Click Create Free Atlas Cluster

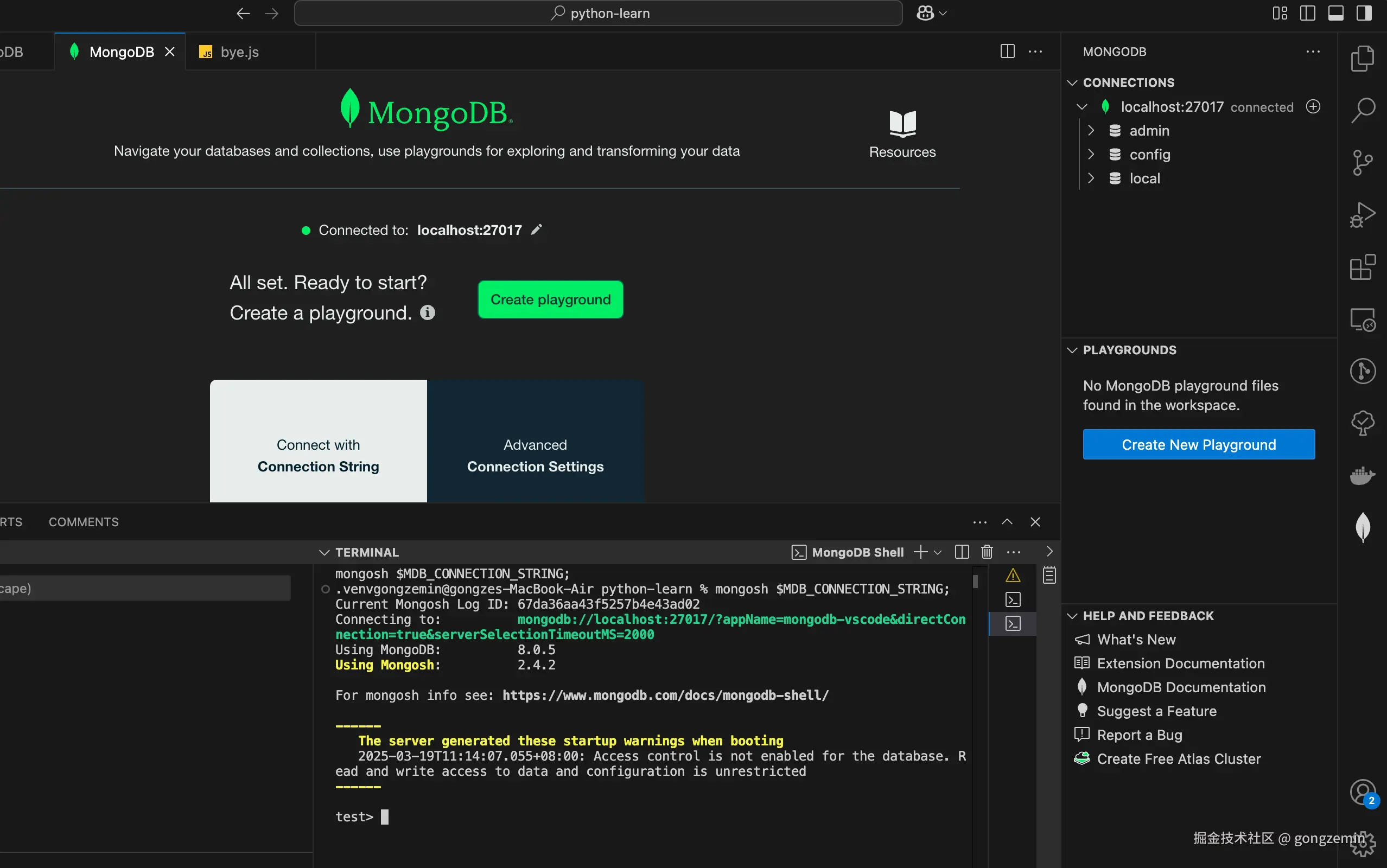(x=1179, y=759)
